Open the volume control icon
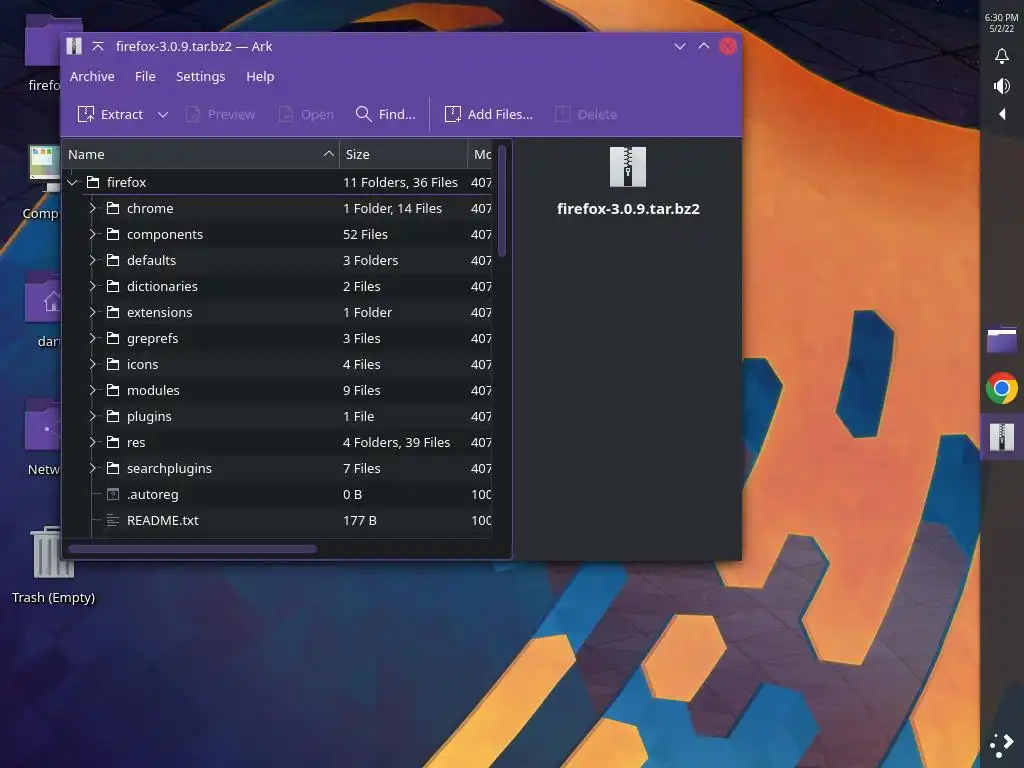1024x768 pixels. [1002, 86]
